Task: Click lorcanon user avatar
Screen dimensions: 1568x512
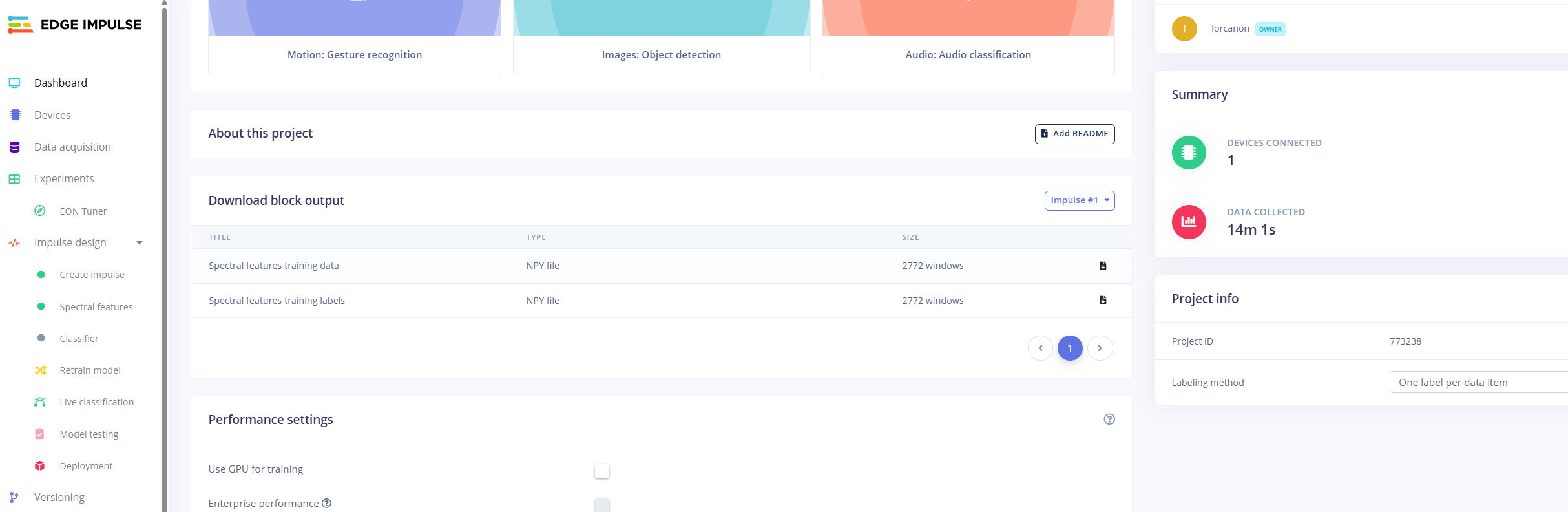Action: pos(1184,28)
